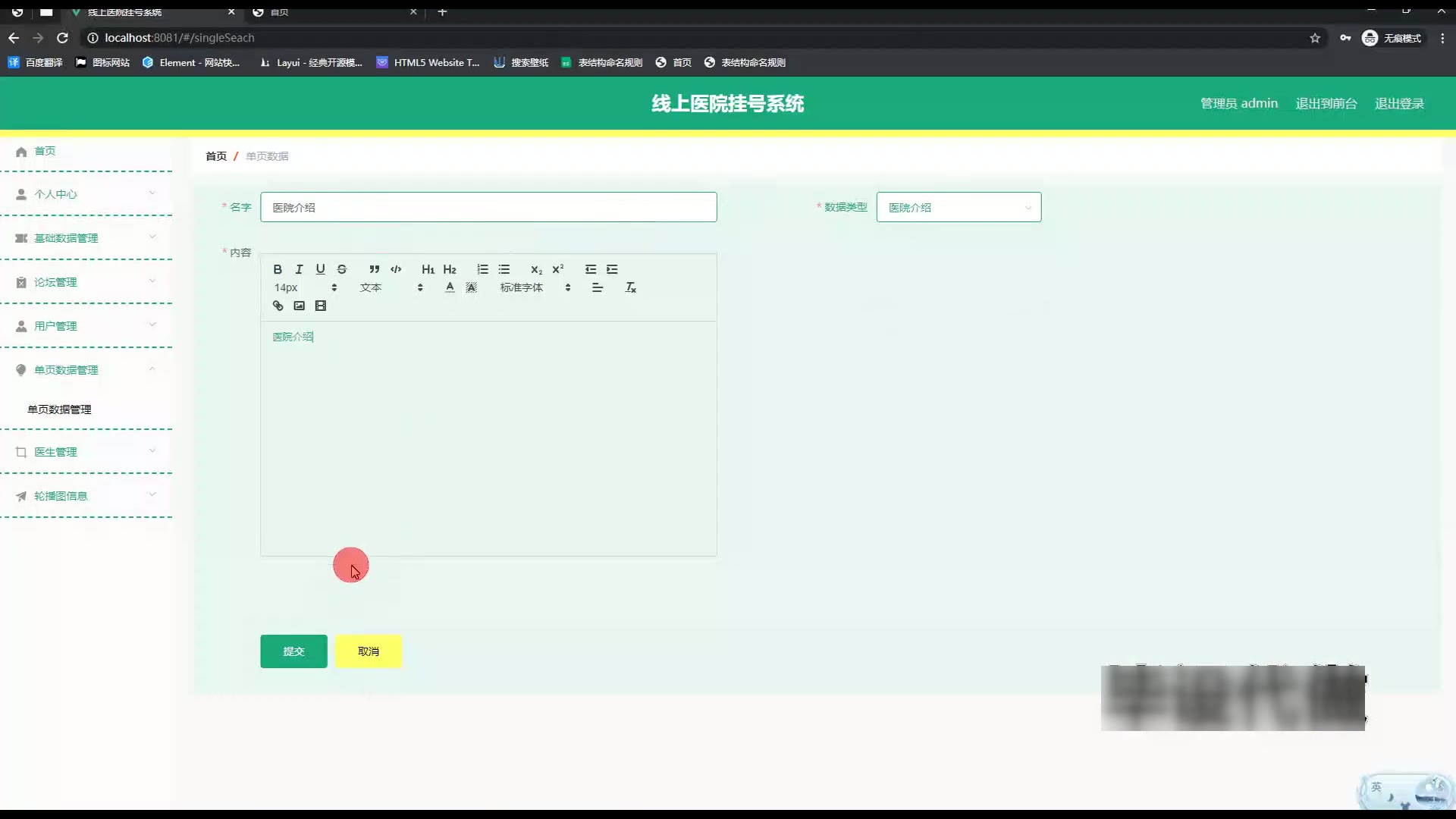1456x819 pixels.
Task: Insert a hyperlink in editor
Action: tap(278, 306)
